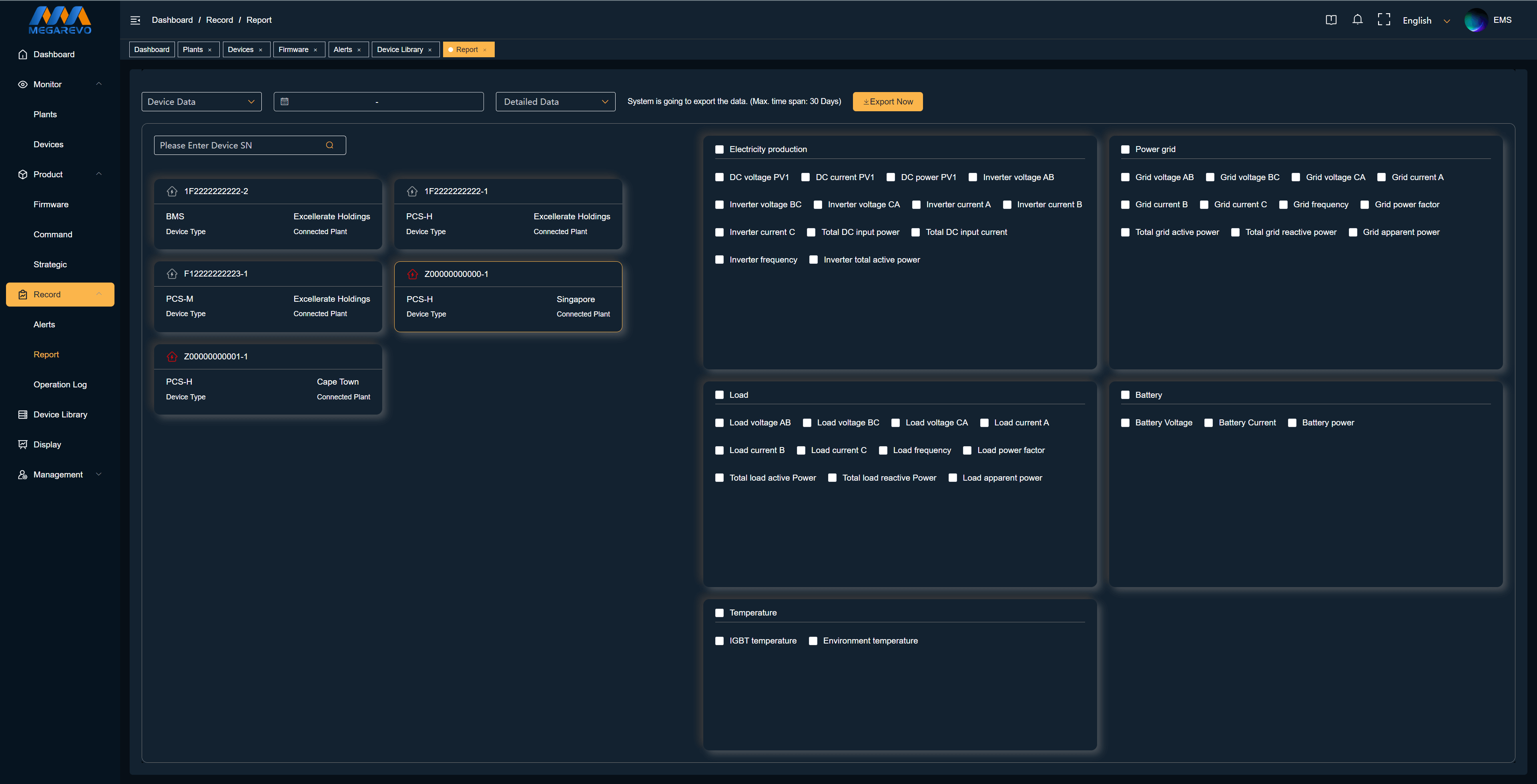Click the date range input field
Viewport: 1537px width, 784px height.
379,101
